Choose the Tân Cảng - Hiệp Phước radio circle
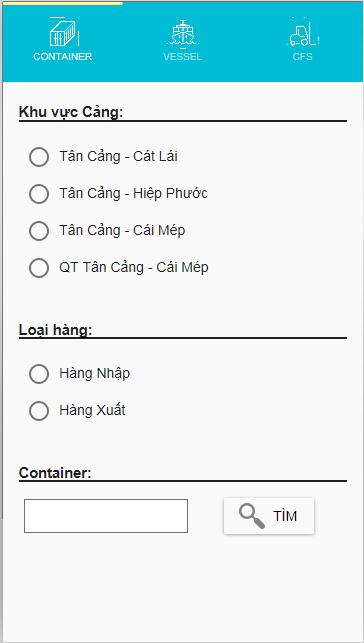 click(39, 194)
